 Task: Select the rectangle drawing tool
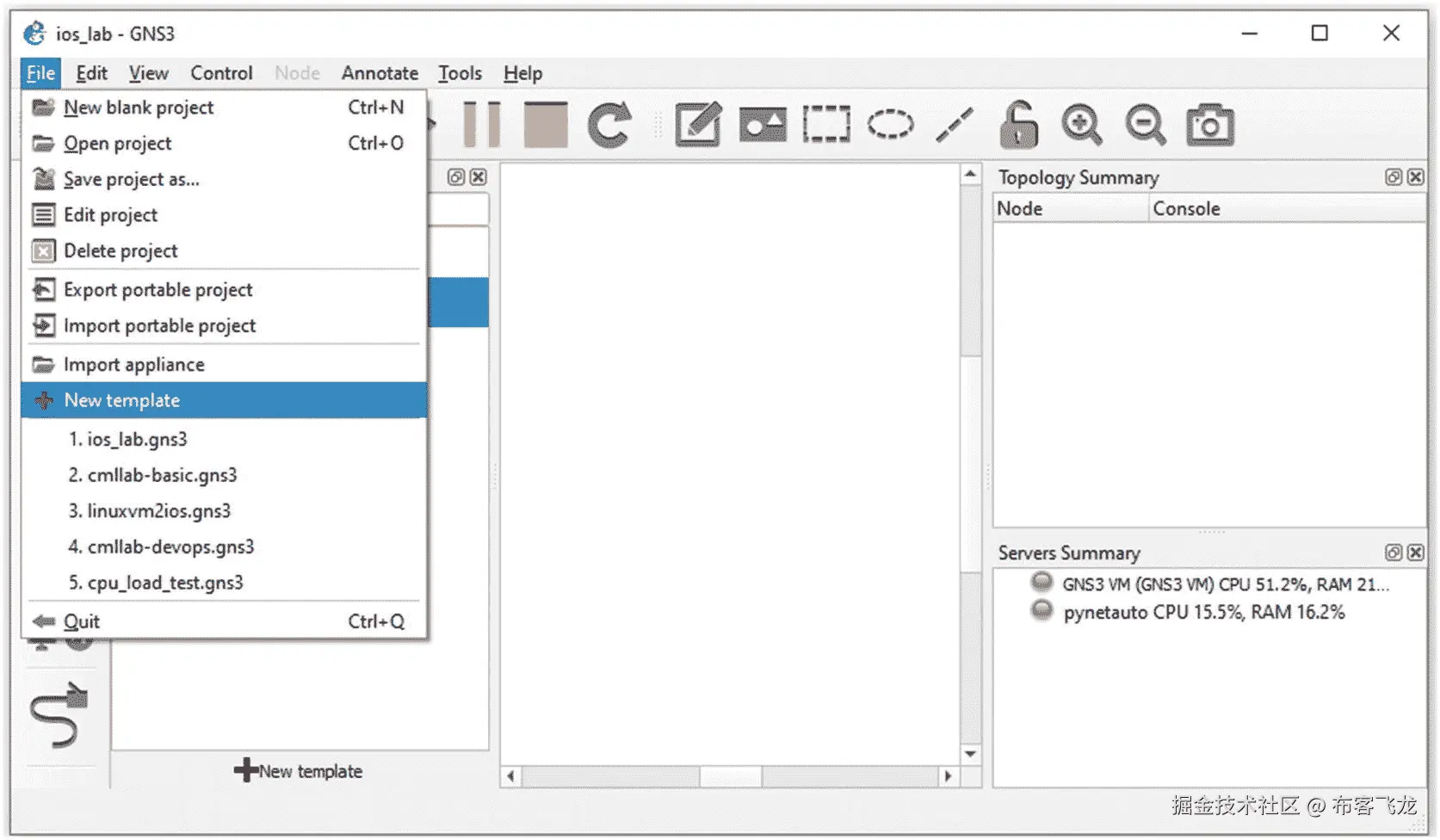(x=825, y=123)
